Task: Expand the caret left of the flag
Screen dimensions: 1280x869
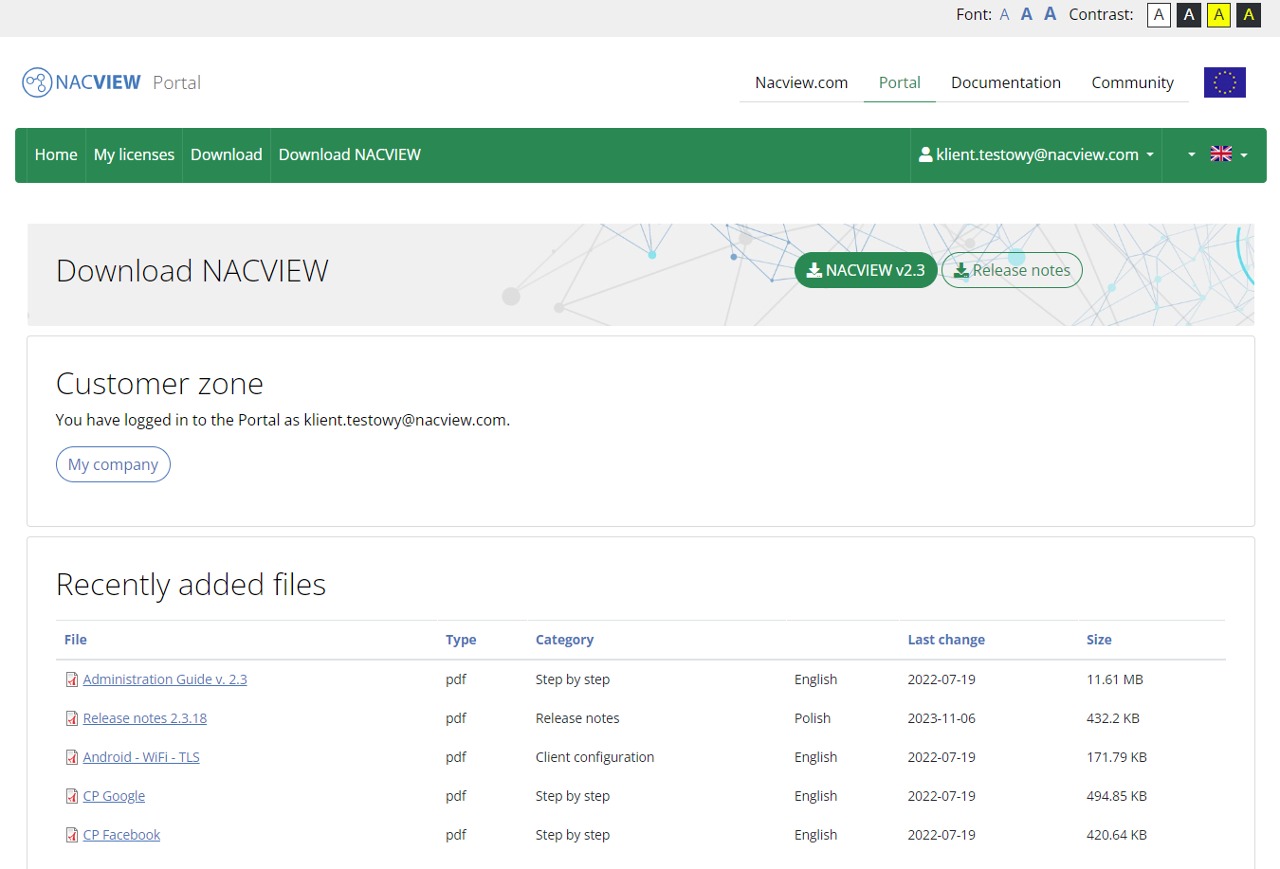Action: (x=1188, y=154)
